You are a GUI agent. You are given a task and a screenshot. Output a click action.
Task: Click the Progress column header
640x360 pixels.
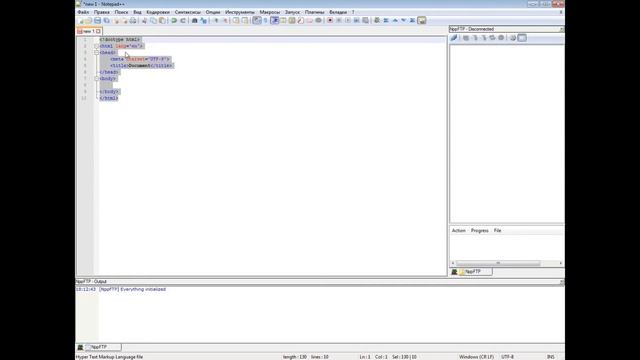pos(480,231)
